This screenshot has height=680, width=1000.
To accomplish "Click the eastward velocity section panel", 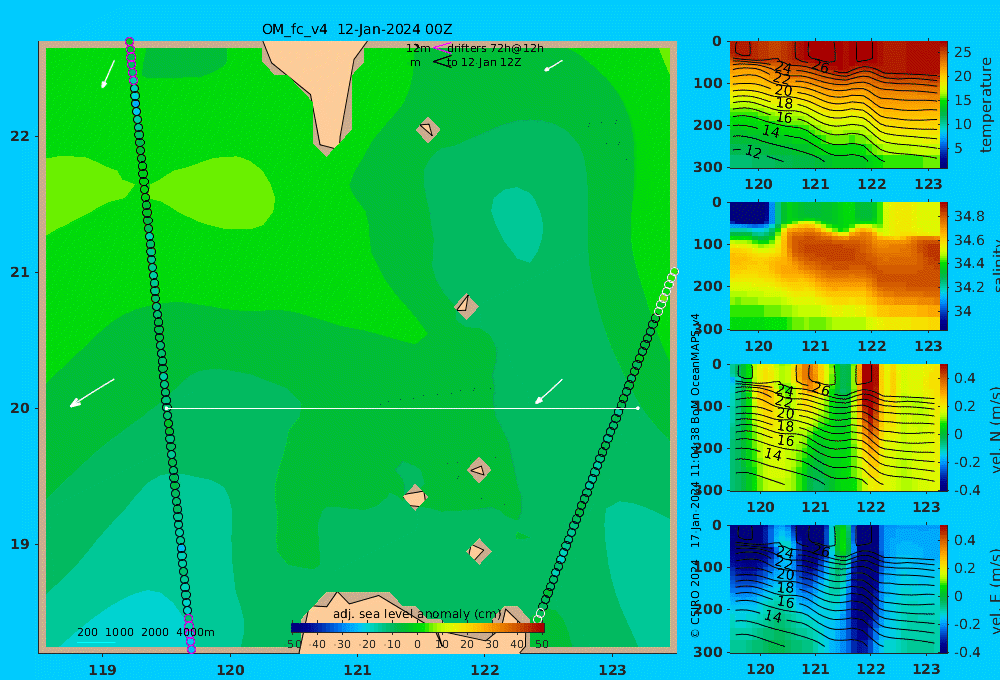I will click(x=835, y=589).
